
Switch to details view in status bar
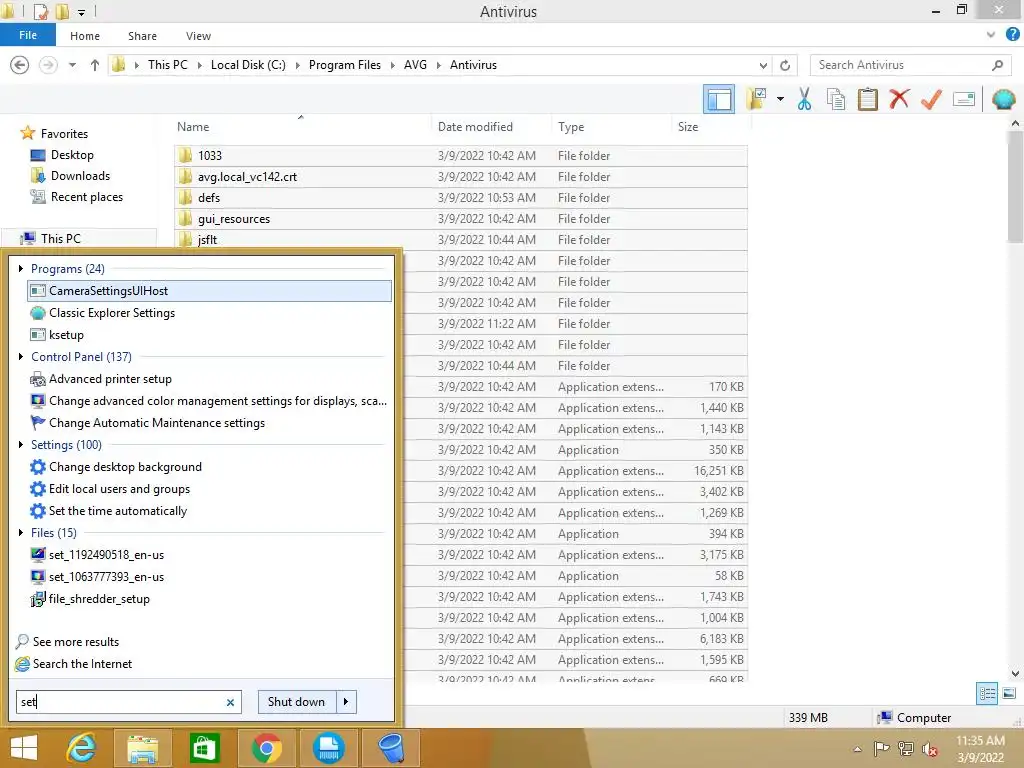click(x=987, y=694)
